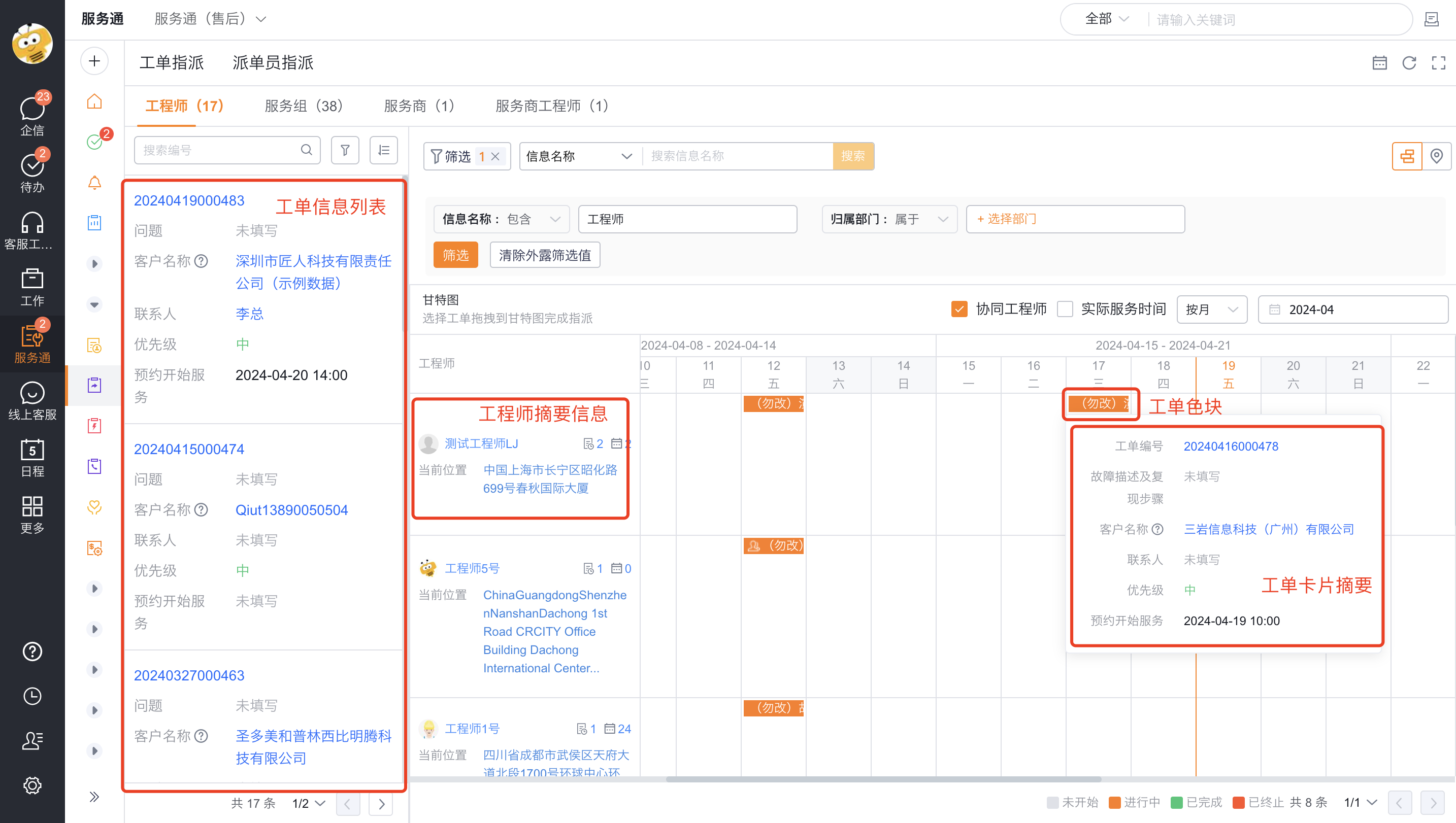
Task: Click the user avatar at top left
Action: (x=32, y=44)
